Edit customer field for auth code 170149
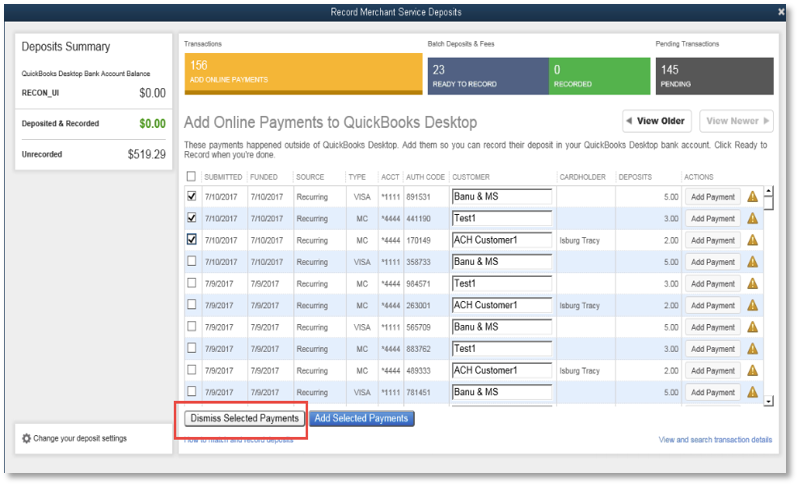The width and height of the screenshot is (799, 486). click(x=501, y=240)
